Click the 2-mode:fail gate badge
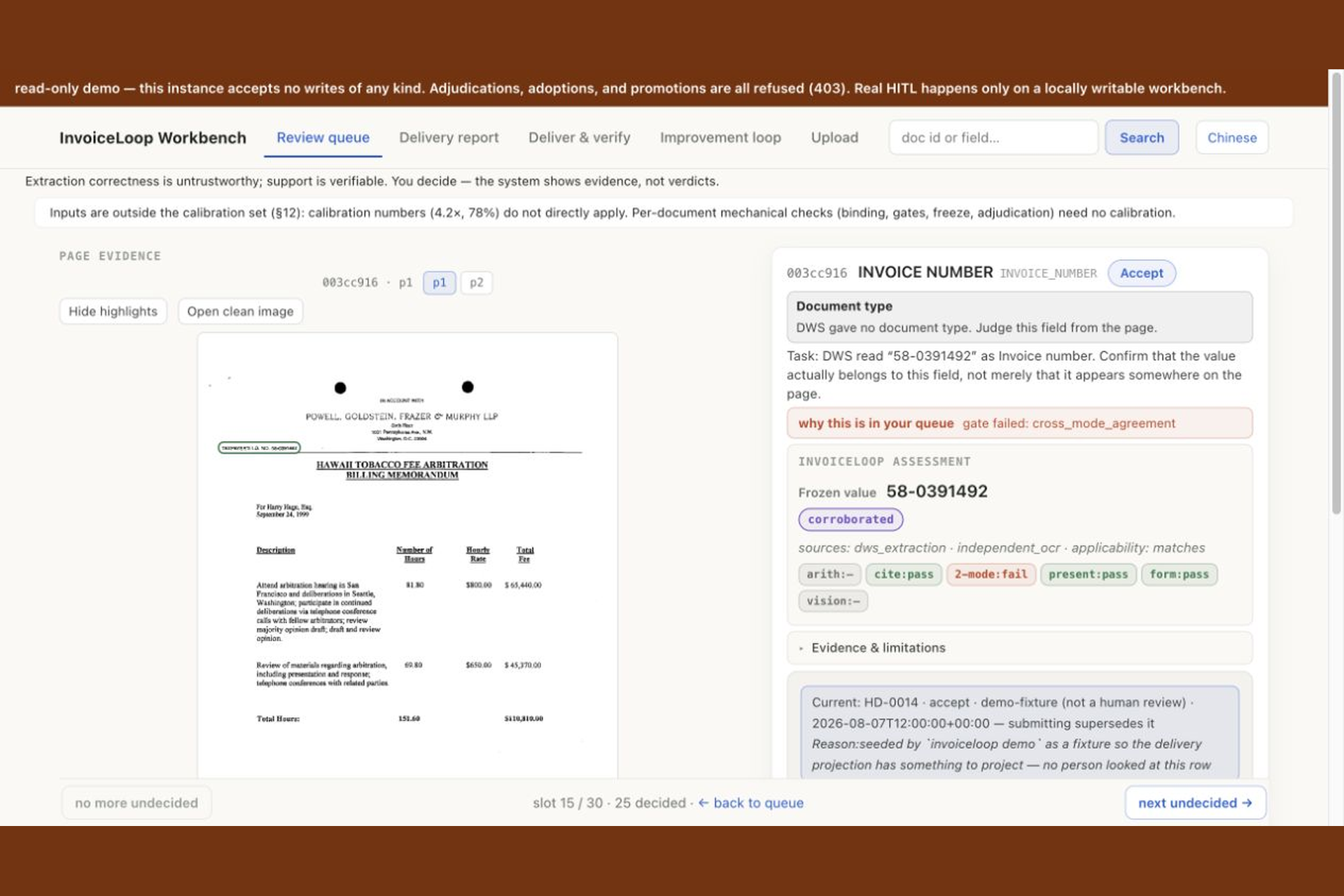The image size is (1344, 896). click(x=990, y=574)
